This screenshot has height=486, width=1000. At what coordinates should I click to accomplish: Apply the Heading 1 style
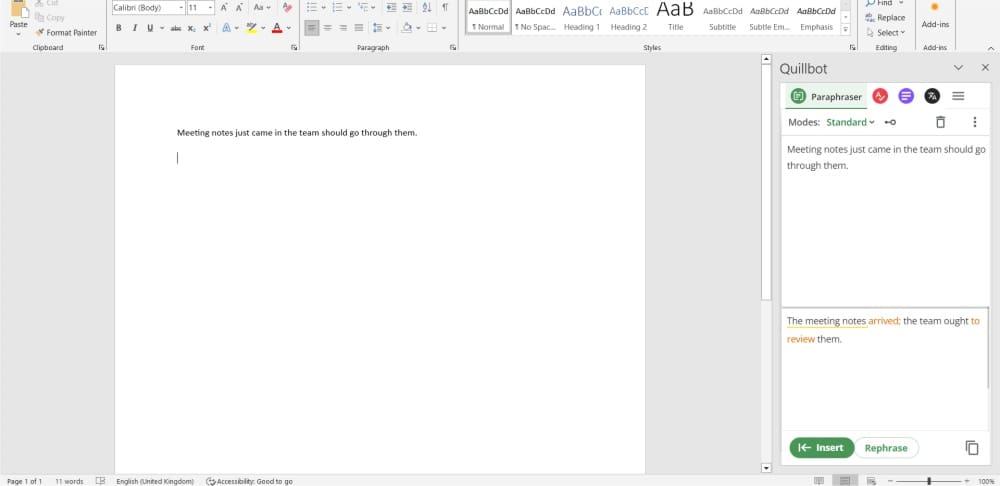(582, 18)
